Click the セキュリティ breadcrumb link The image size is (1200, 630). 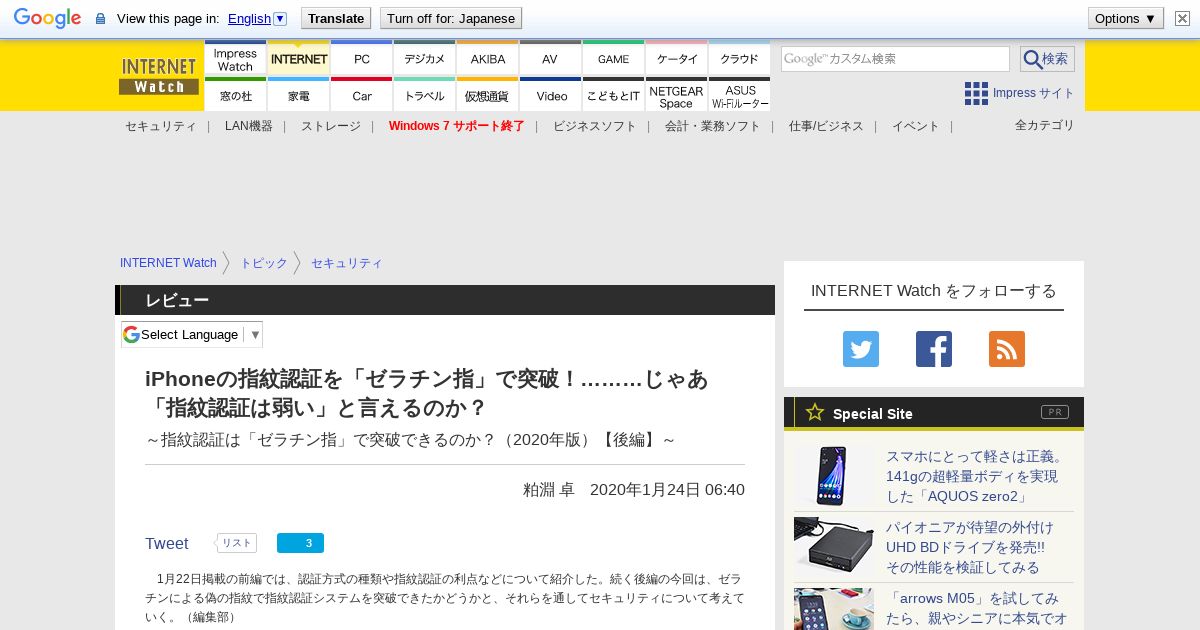pos(347,263)
